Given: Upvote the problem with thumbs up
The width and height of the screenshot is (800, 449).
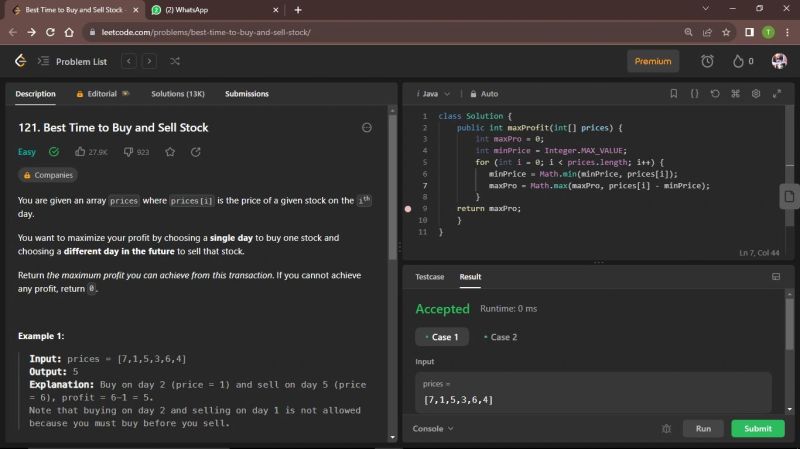Looking at the screenshot, I should point(81,152).
